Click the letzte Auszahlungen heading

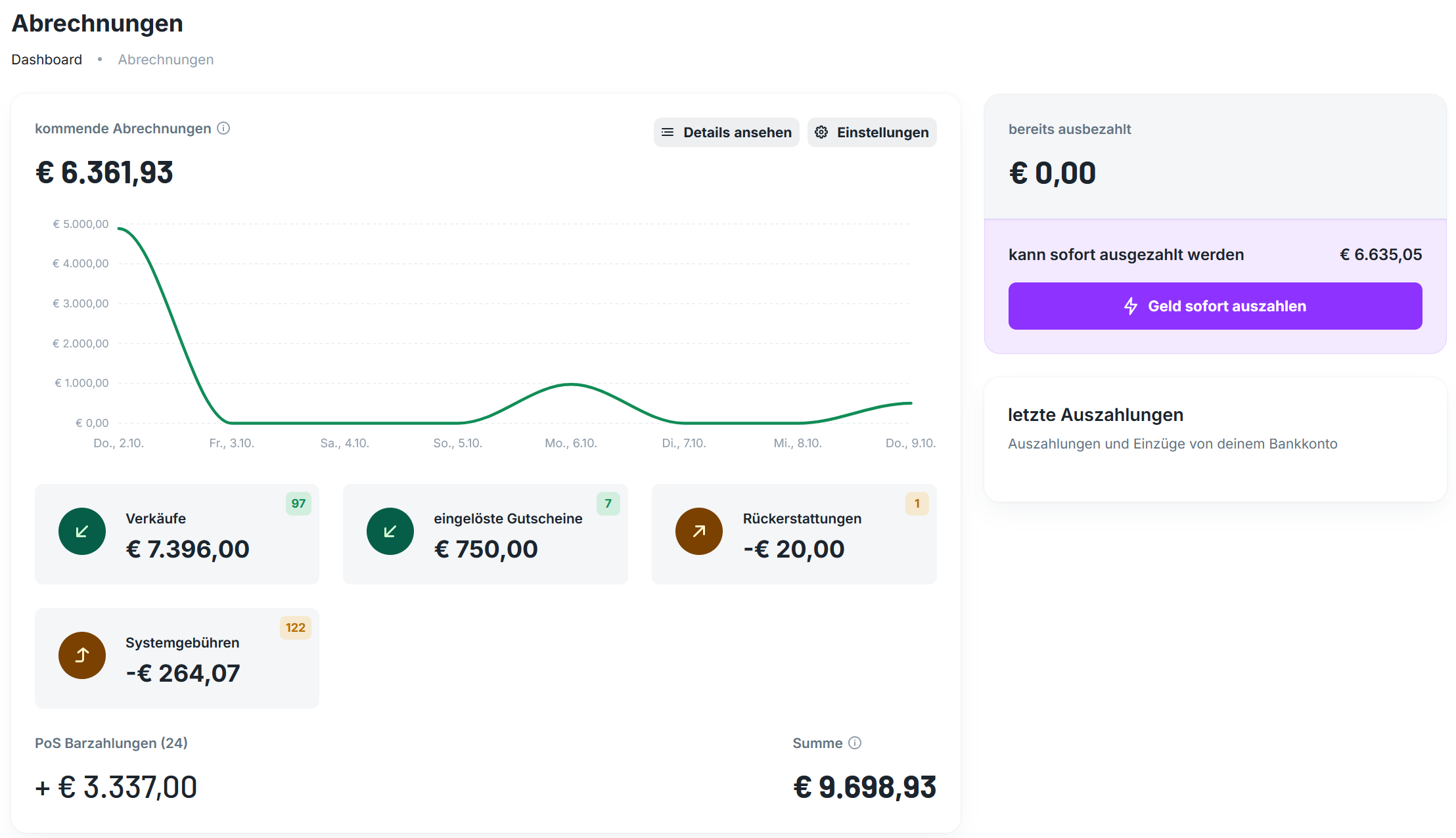pos(1095,415)
